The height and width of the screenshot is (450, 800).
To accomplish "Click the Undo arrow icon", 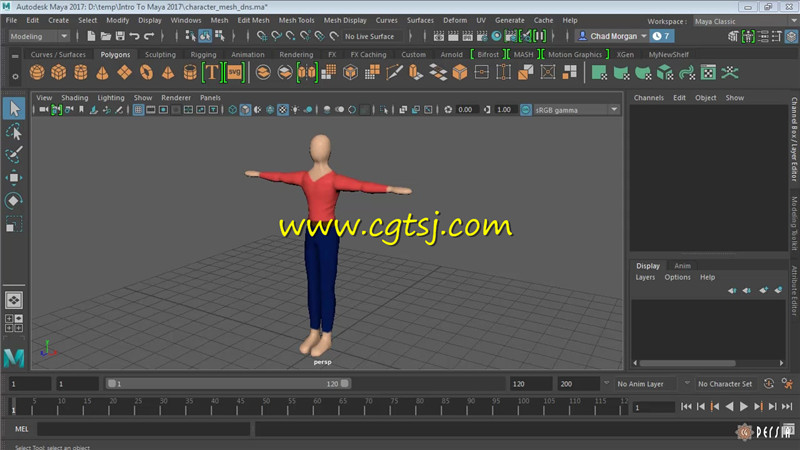I will coord(134,36).
